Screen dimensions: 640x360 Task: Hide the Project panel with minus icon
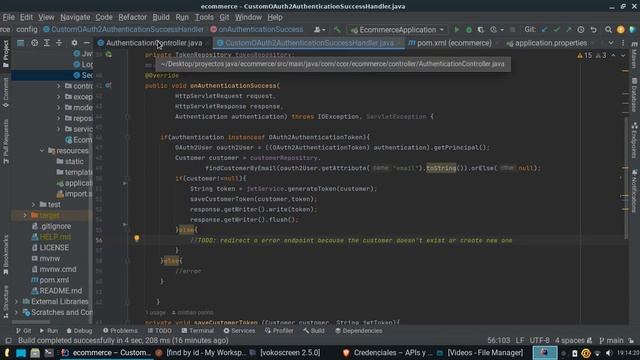coord(87,43)
